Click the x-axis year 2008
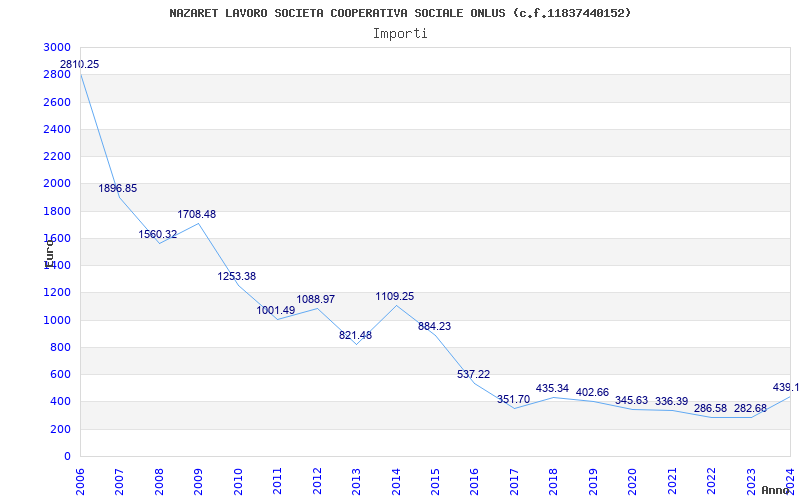The image size is (800, 500). point(159,482)
